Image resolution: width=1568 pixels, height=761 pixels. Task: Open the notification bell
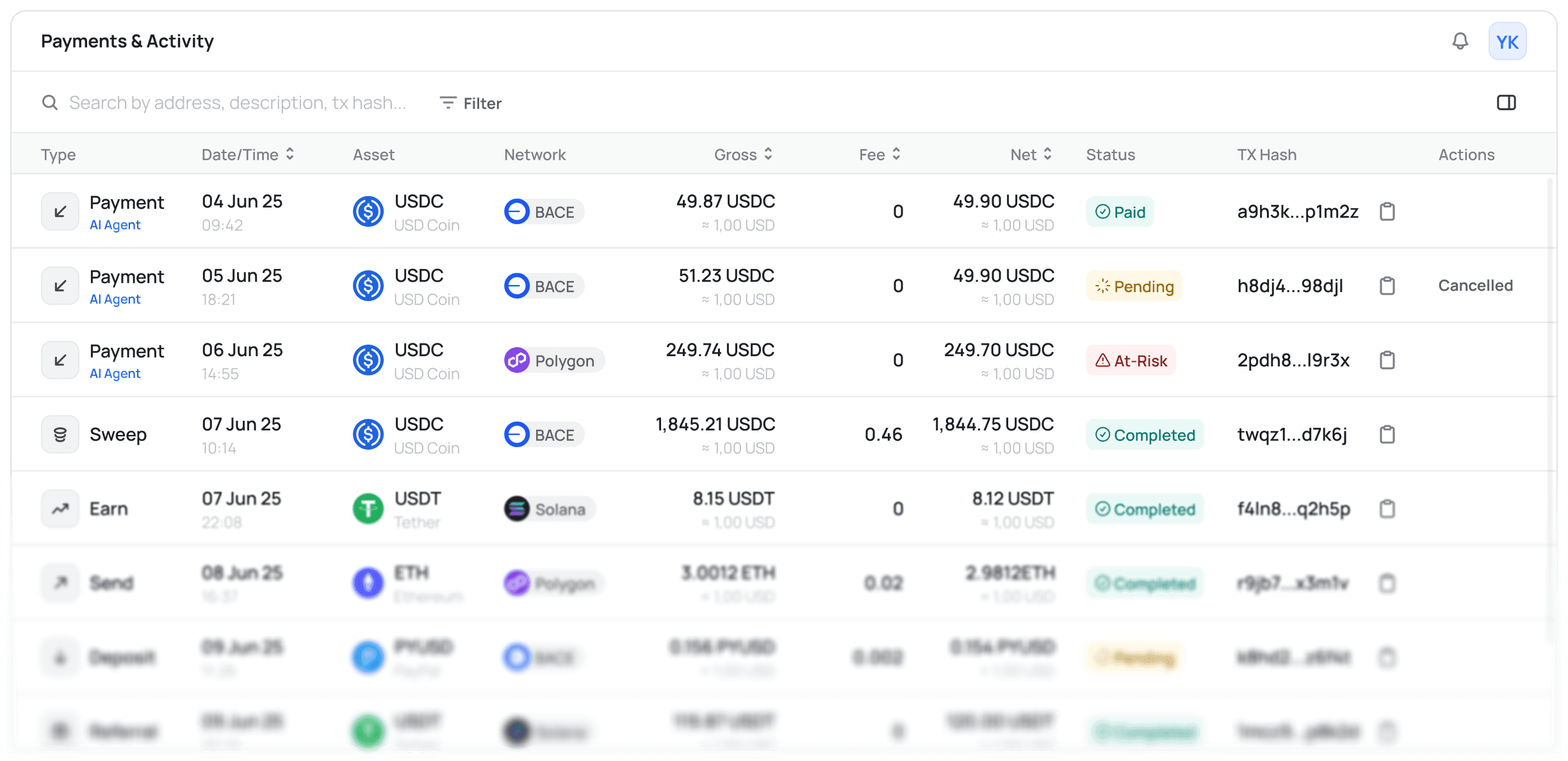point(1461,41)
